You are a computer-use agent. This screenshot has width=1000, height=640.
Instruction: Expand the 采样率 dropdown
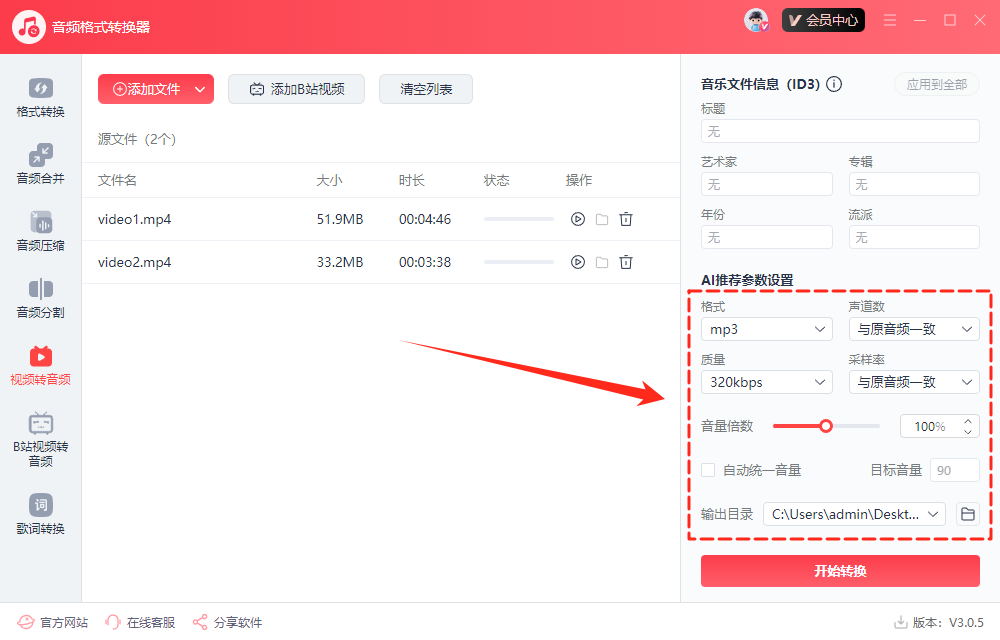pyautogui.click(x=913, y=382)
